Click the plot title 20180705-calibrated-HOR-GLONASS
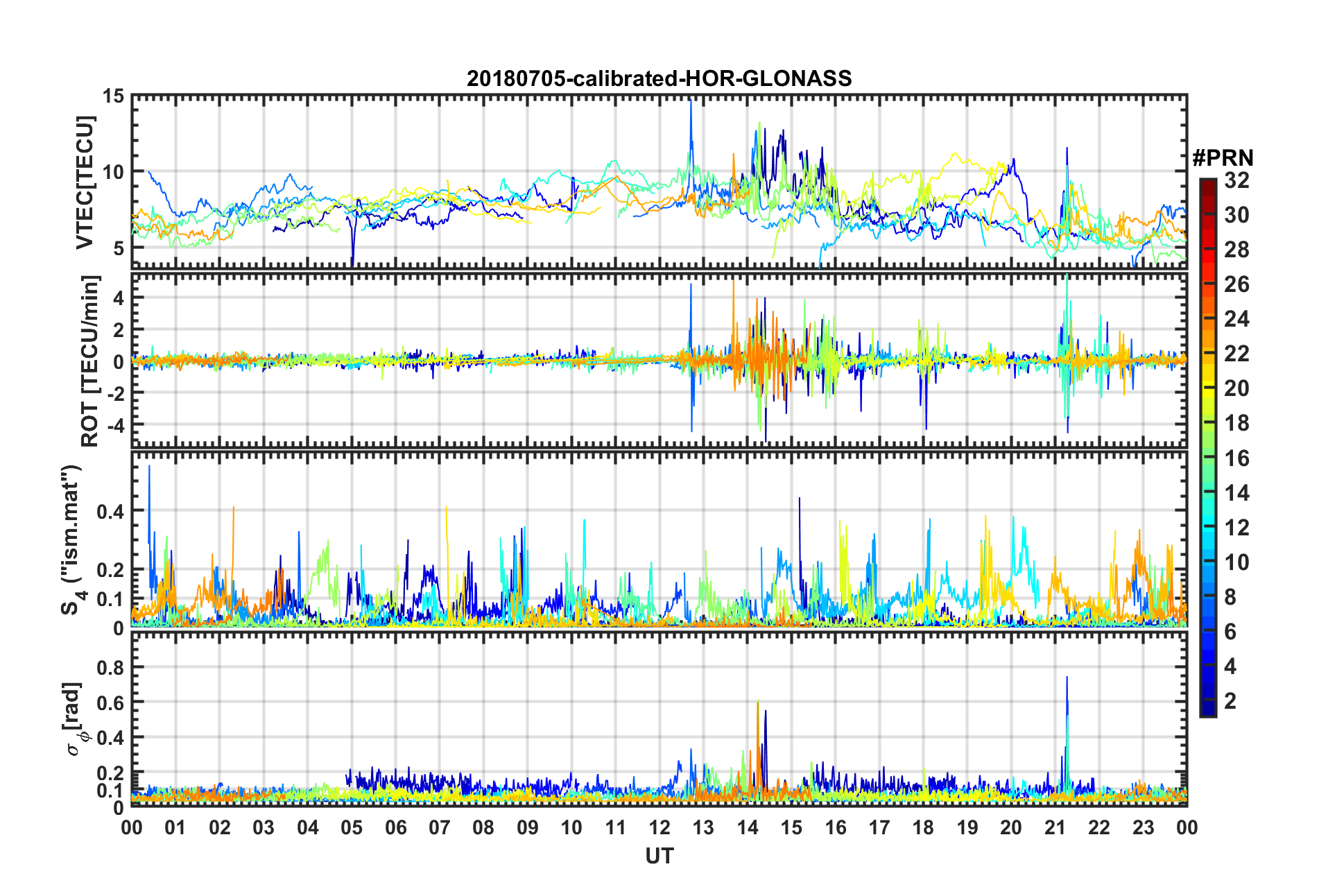Screen dimensions: 1319x896 point(659,78)
